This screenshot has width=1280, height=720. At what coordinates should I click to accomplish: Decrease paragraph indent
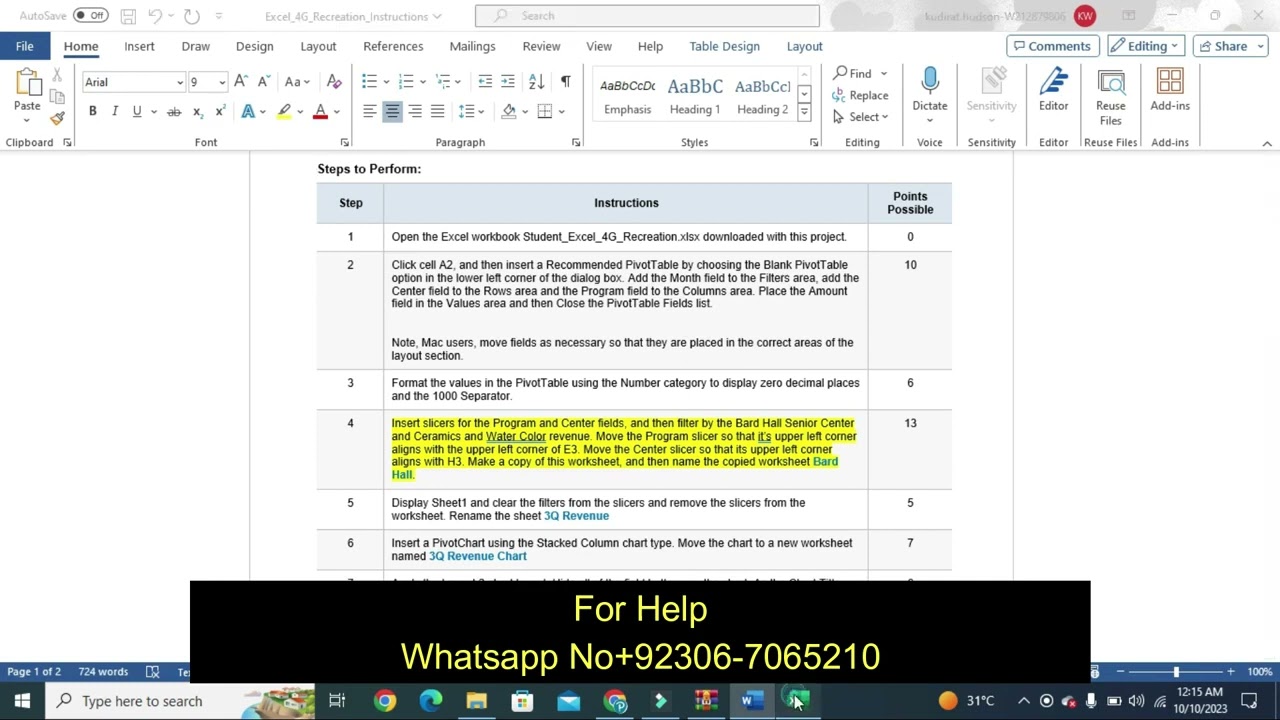[485, 82]
